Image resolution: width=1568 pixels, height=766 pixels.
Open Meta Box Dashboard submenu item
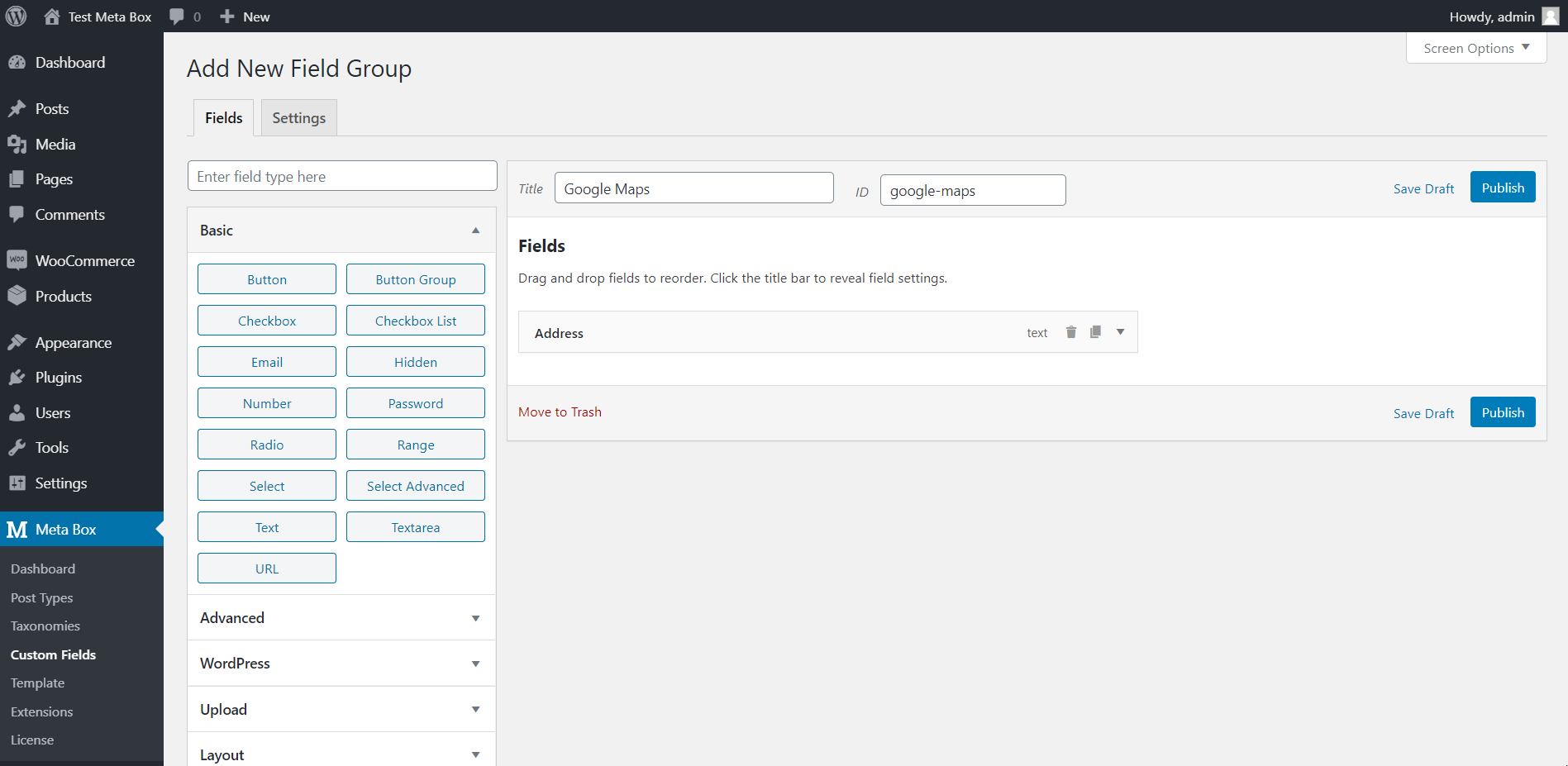43,569
